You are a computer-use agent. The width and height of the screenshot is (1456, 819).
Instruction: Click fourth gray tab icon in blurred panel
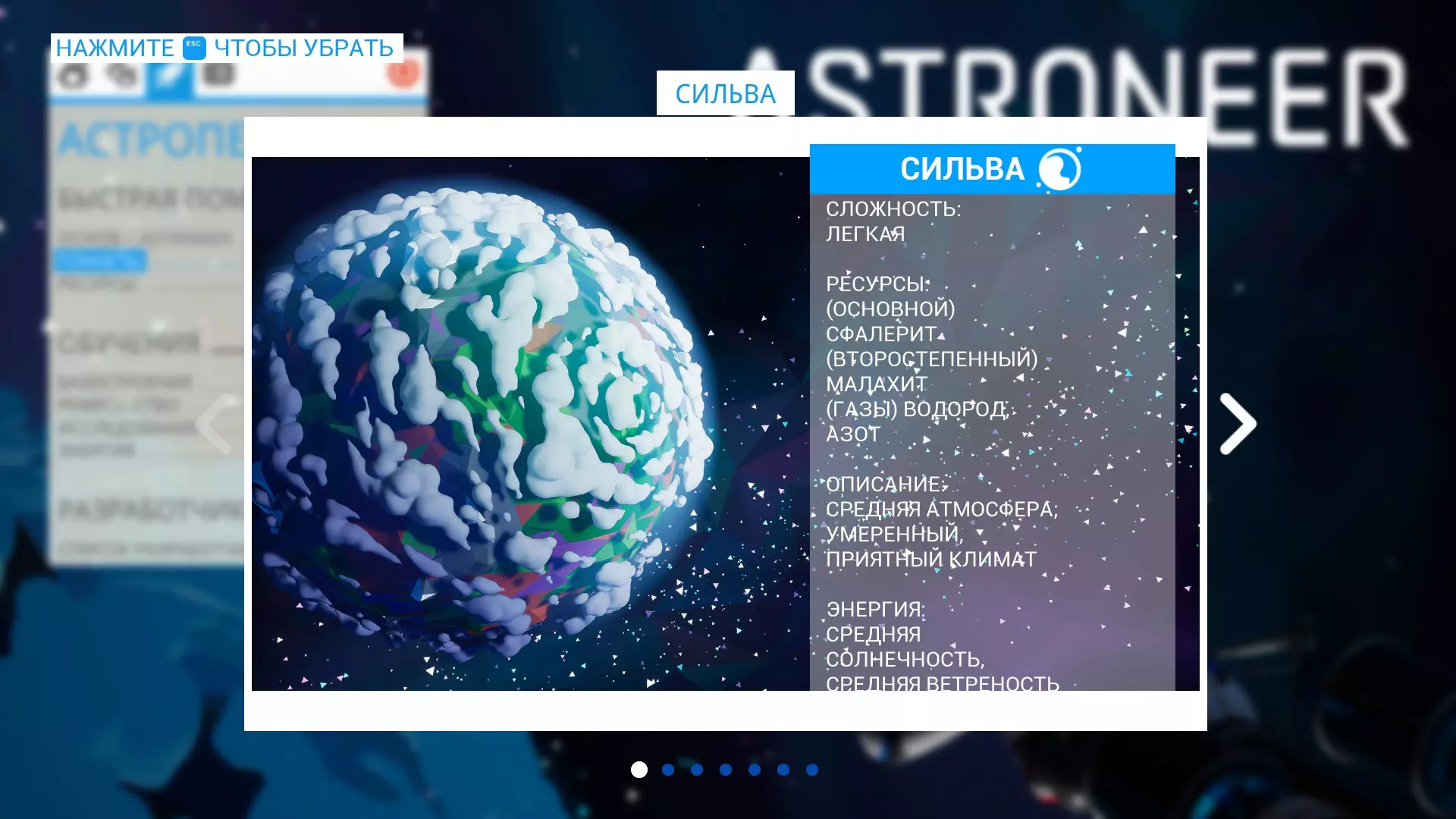click(x=218, y=76)
